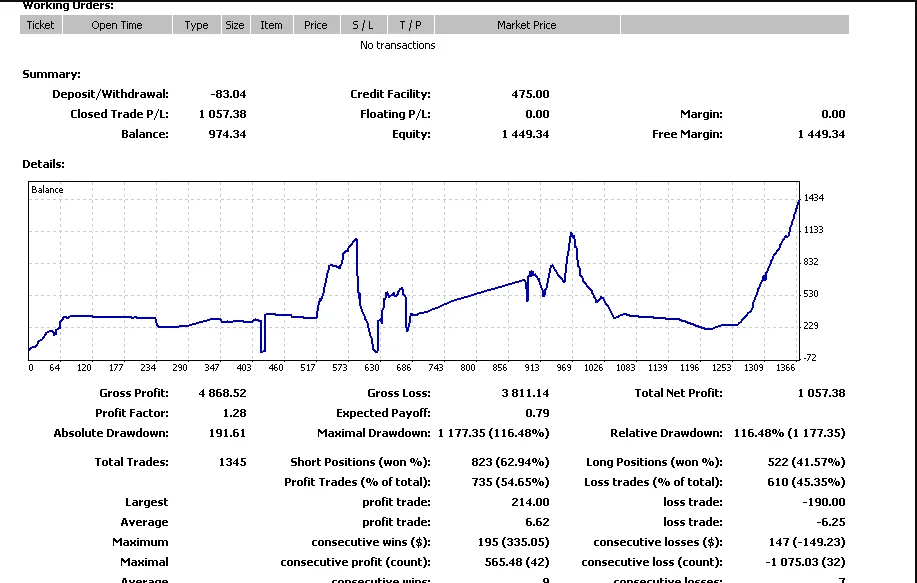
Task: Select the Open Time column header
Action: pos(117,25)
